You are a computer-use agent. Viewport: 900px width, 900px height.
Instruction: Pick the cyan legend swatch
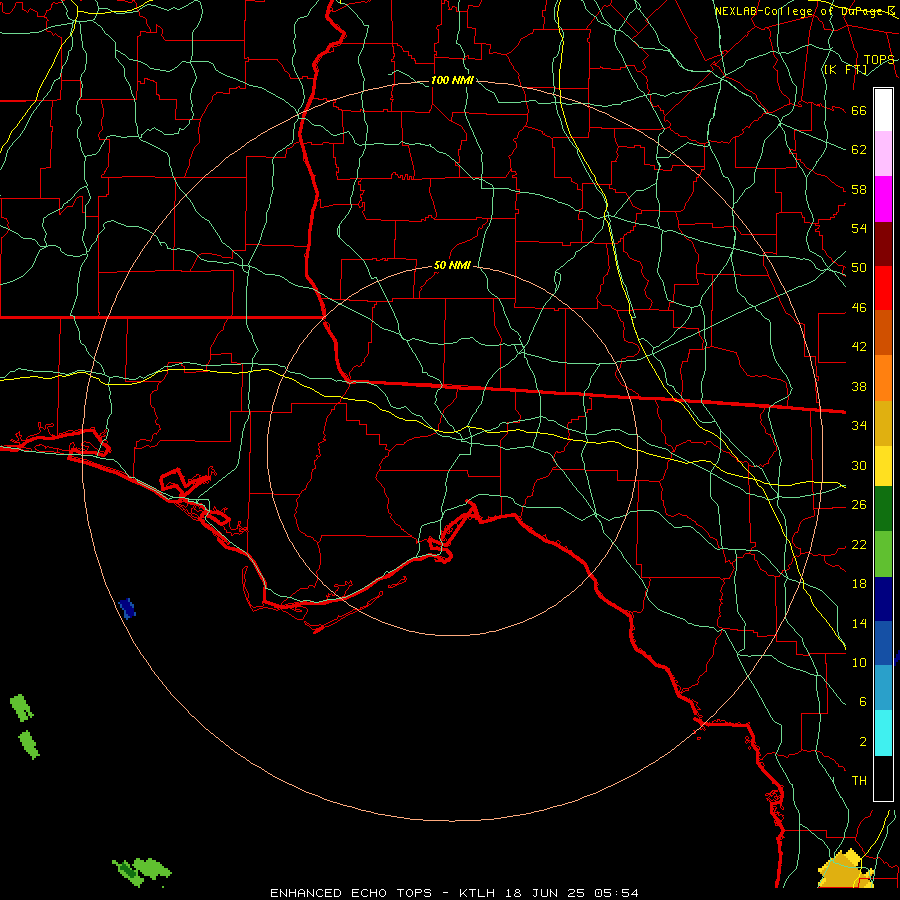click(x=883, y=733)
